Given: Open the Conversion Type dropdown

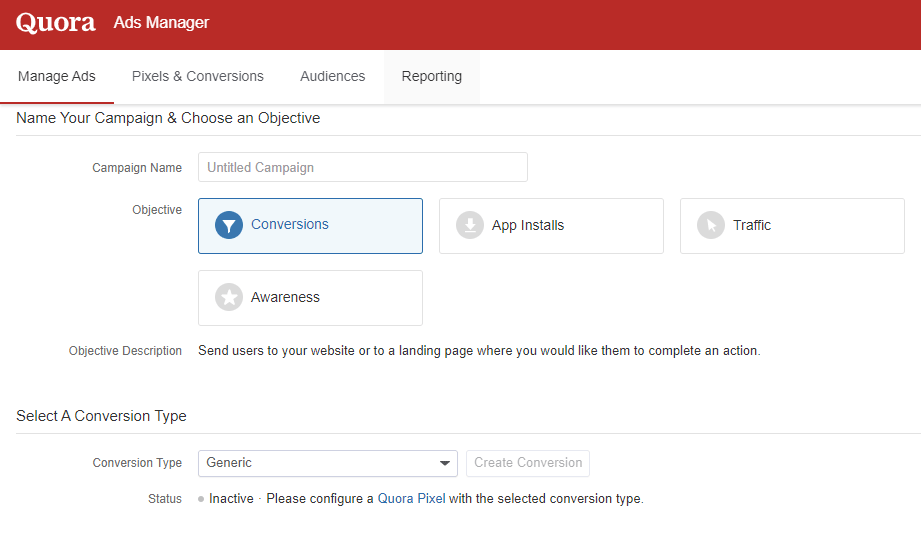Looking at the screenshot, I should coord(328,463).
